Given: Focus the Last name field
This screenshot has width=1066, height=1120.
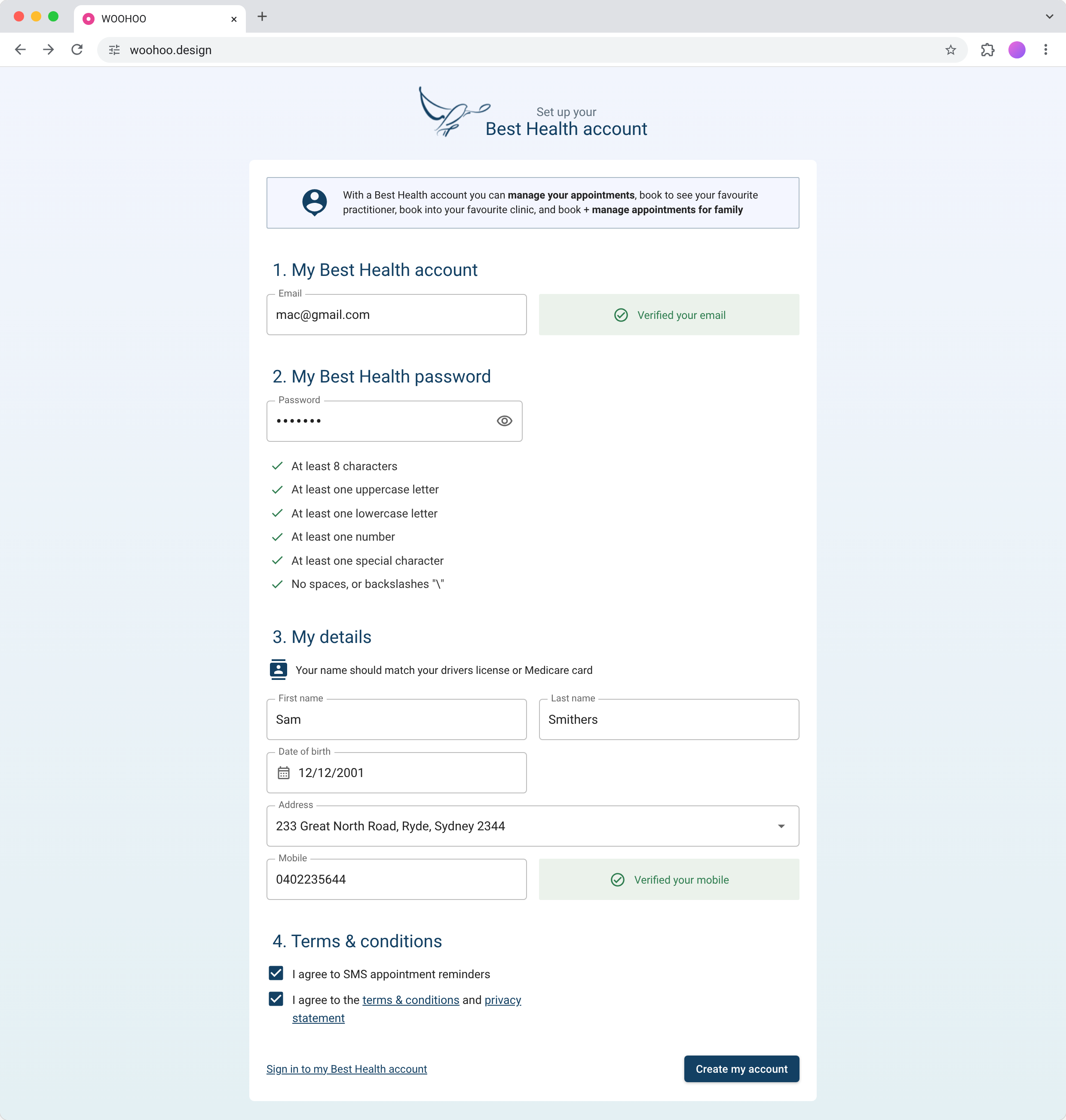Looking at the screenshot, I should [669, 719].
